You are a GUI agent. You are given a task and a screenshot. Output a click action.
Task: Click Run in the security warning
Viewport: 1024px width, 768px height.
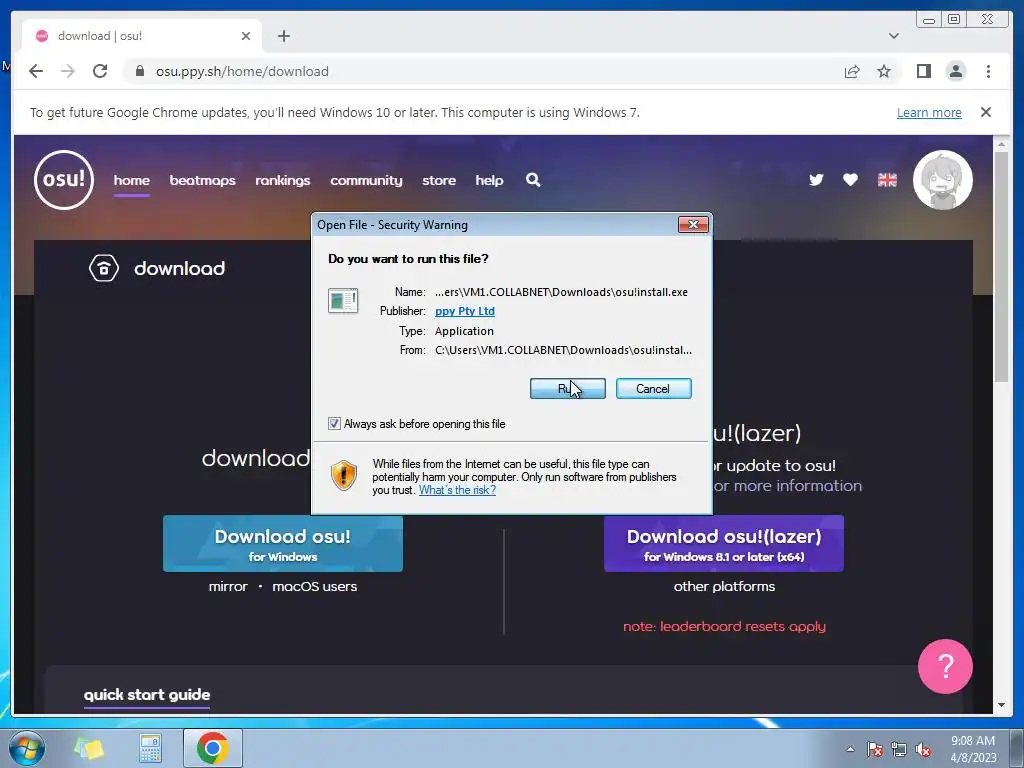click(568, 389)
